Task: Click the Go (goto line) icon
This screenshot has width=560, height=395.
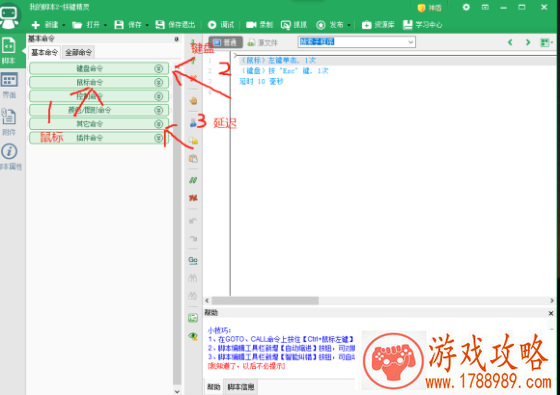Action: (x=193, y=260)
